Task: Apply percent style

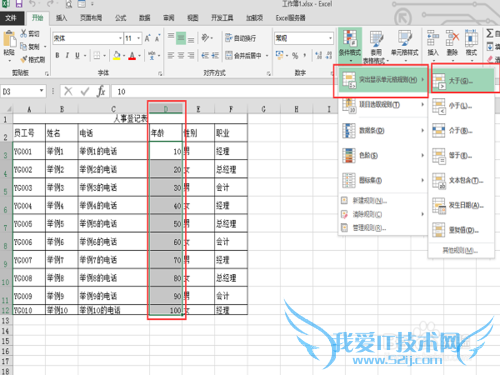Action: tap(295, 55)
